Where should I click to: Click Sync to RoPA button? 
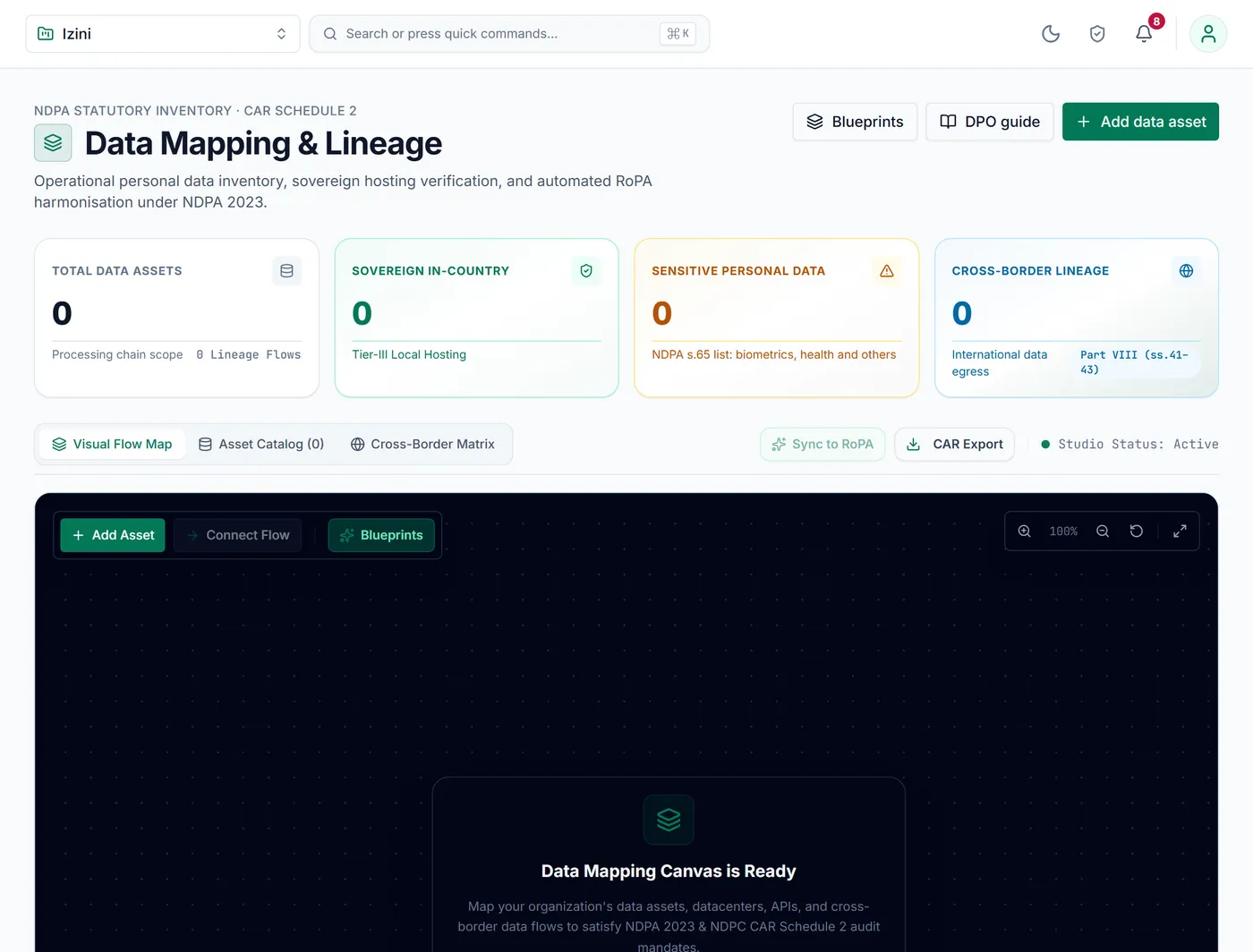(823, 445)
